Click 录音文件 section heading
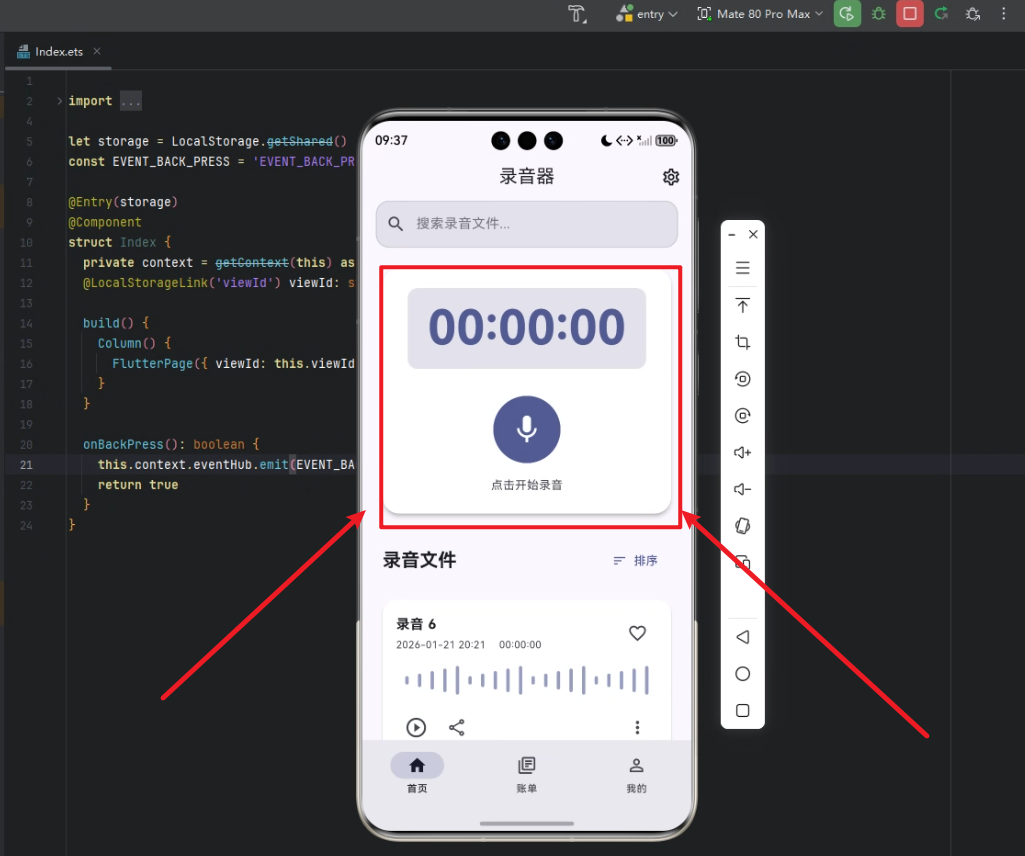Image resolution: width=1025 pixels, height=856 pixels. 420,560
